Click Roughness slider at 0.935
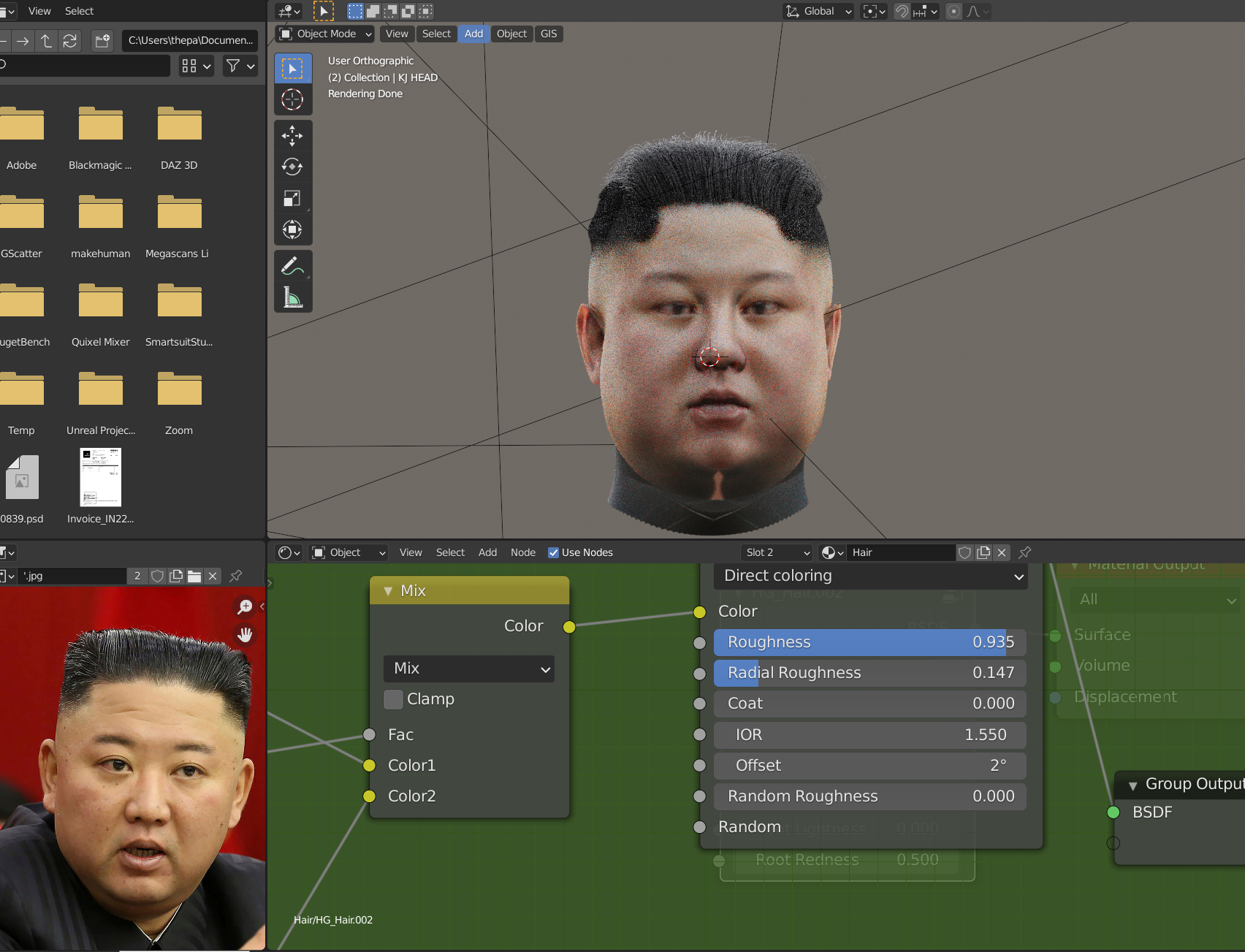This screenshot has width=1245, height=952. 870,642
